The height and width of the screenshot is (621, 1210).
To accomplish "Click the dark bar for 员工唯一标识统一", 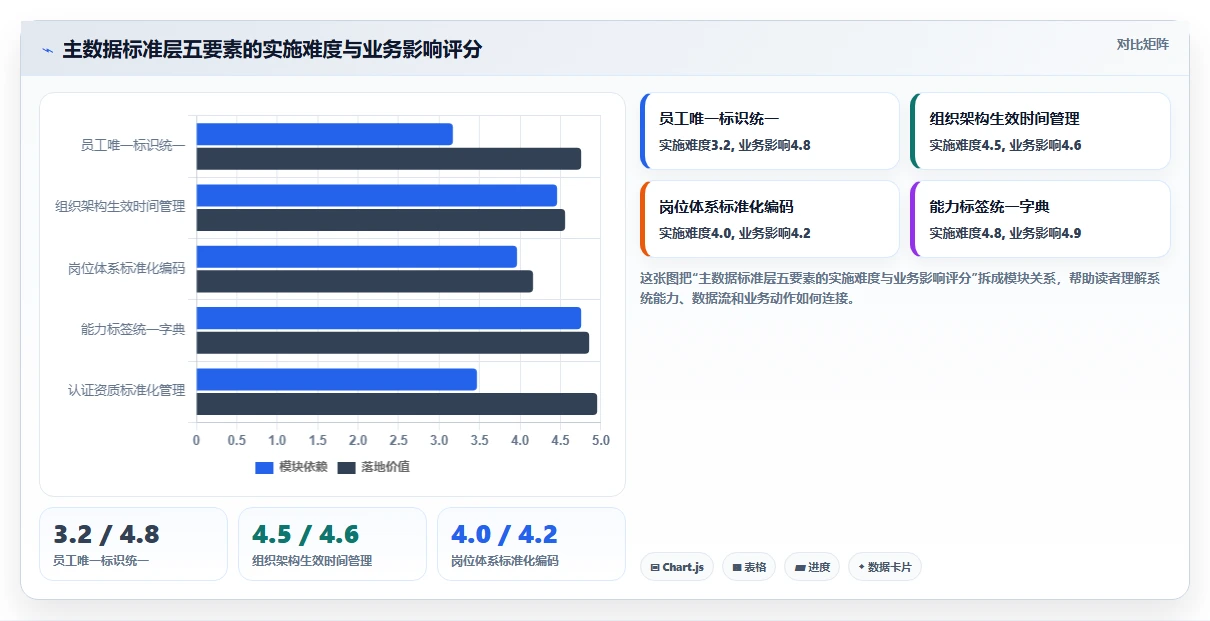I will [x=388, y=159].
